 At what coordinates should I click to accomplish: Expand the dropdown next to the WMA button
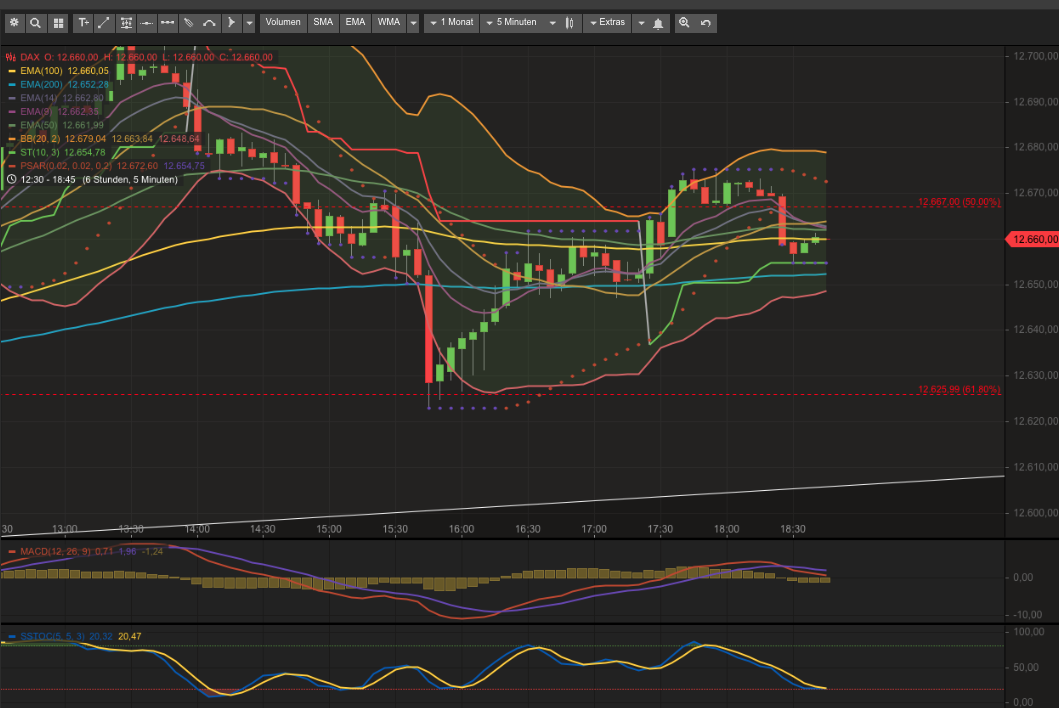pyautogui.click(x=412, y=22)
